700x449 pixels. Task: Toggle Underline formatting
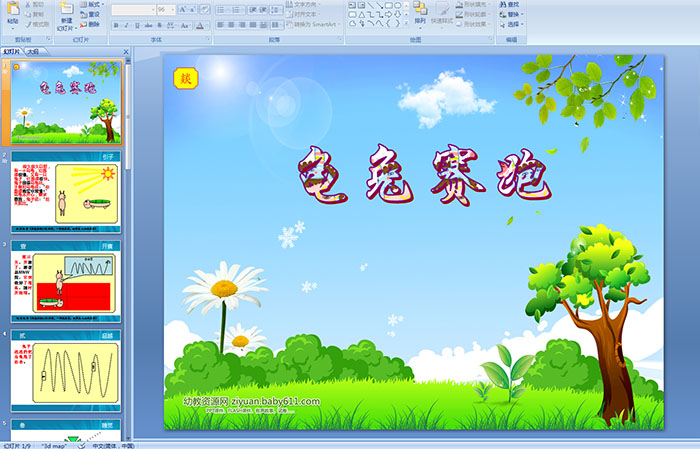coord(137,25)
